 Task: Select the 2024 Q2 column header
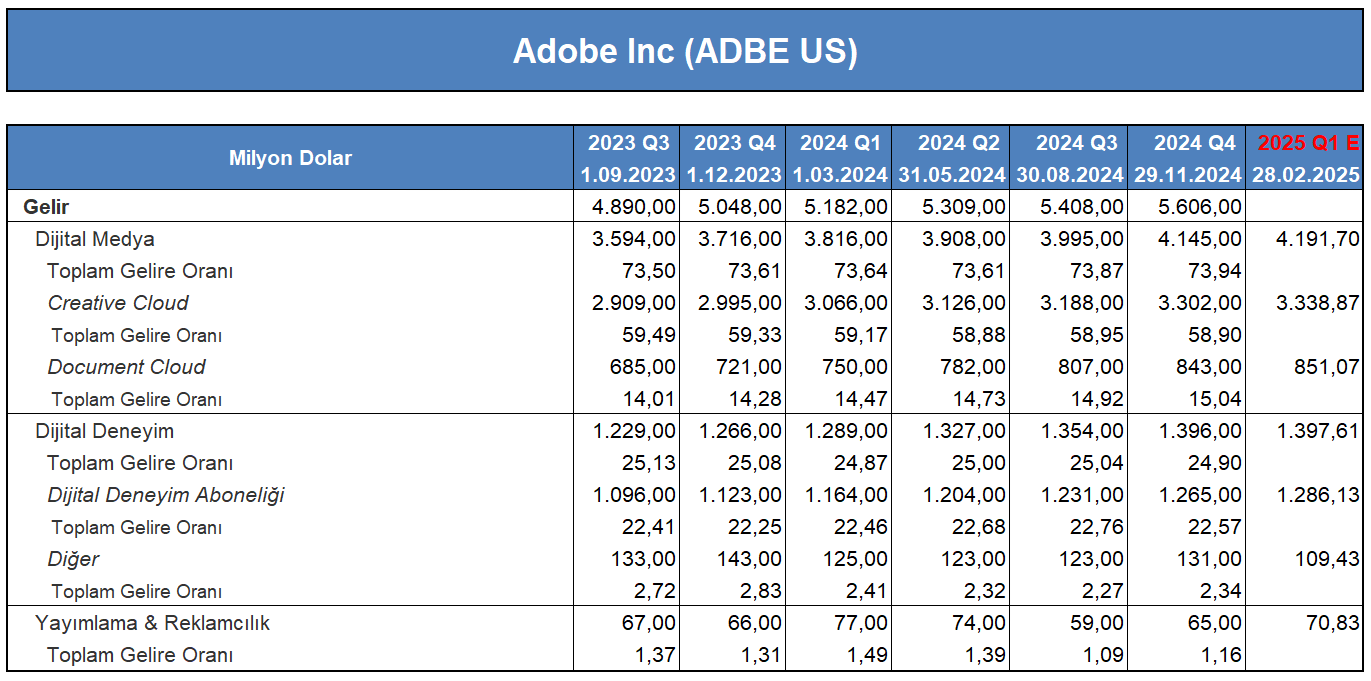point(959,142)
